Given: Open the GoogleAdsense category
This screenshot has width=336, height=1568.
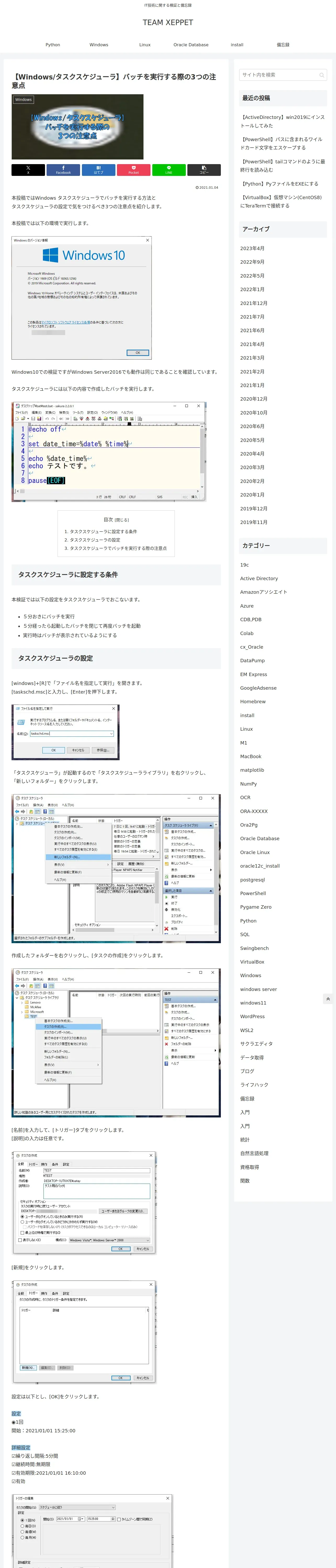Looking at the screenshot, I should tap(259, 688).
